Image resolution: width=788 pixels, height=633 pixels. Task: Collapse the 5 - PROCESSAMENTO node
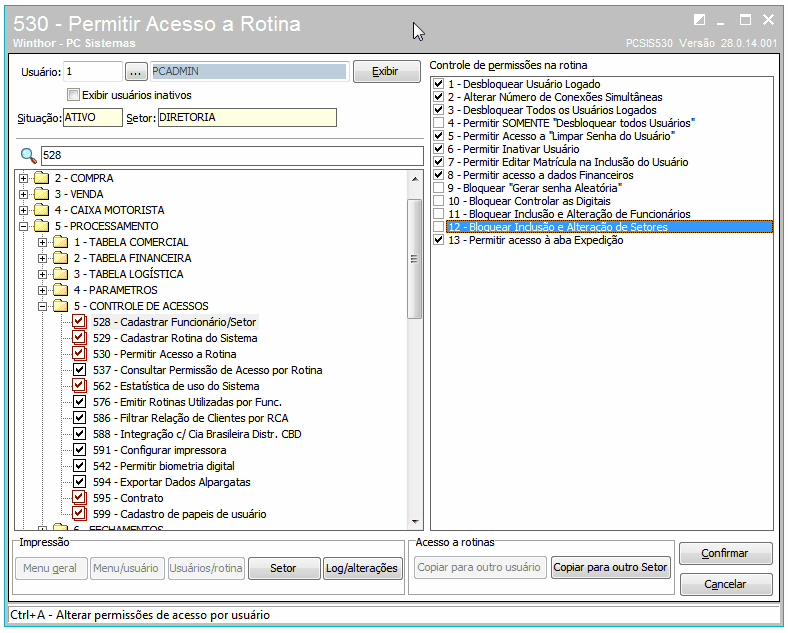(23, 227)
